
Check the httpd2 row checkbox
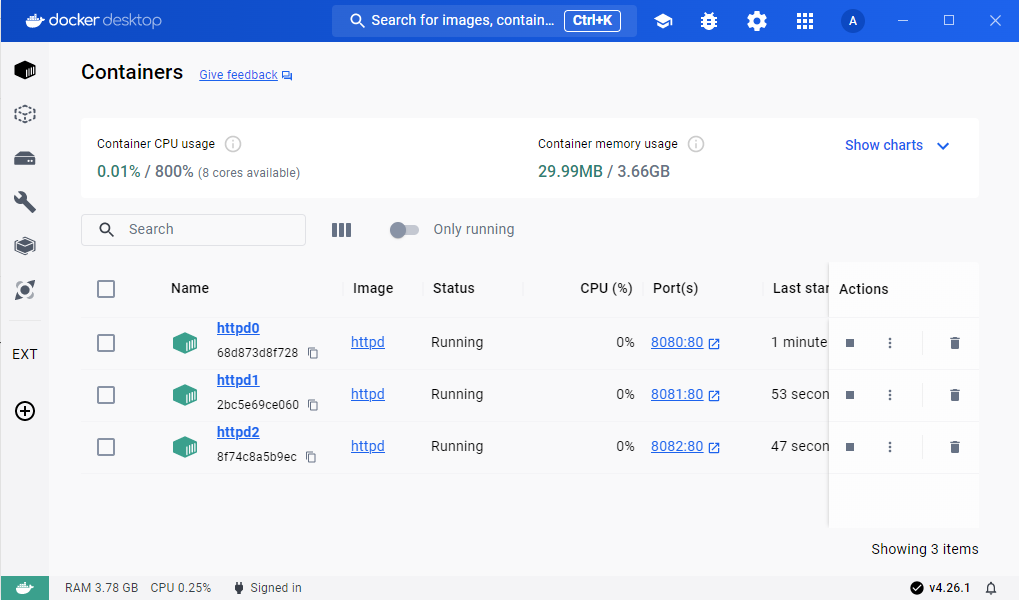coord(106,447)
